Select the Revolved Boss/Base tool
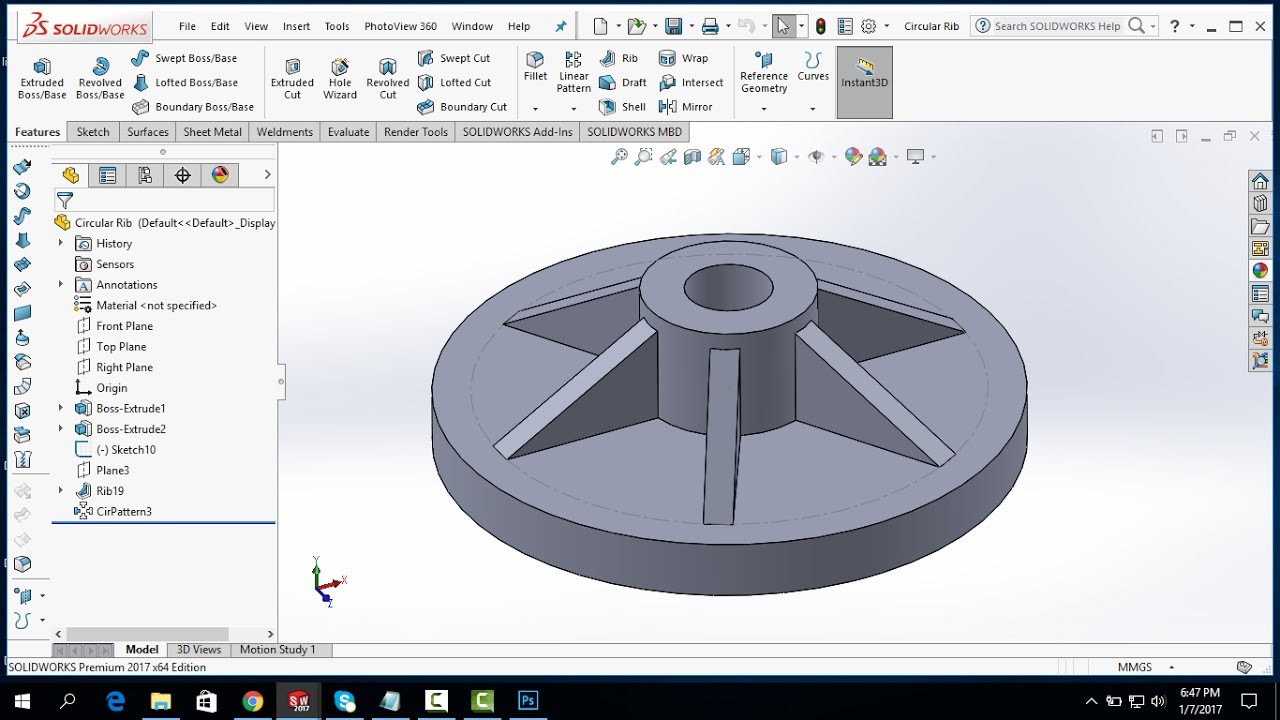 tap(99, 78)
